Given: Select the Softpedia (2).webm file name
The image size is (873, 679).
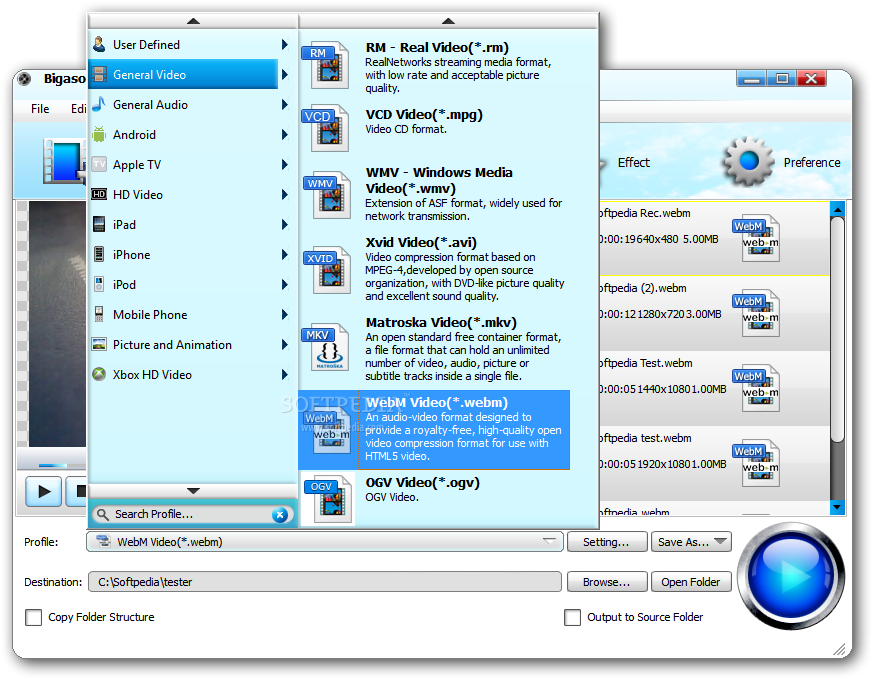Looking at the screenshot, I should tap(643, 288).
